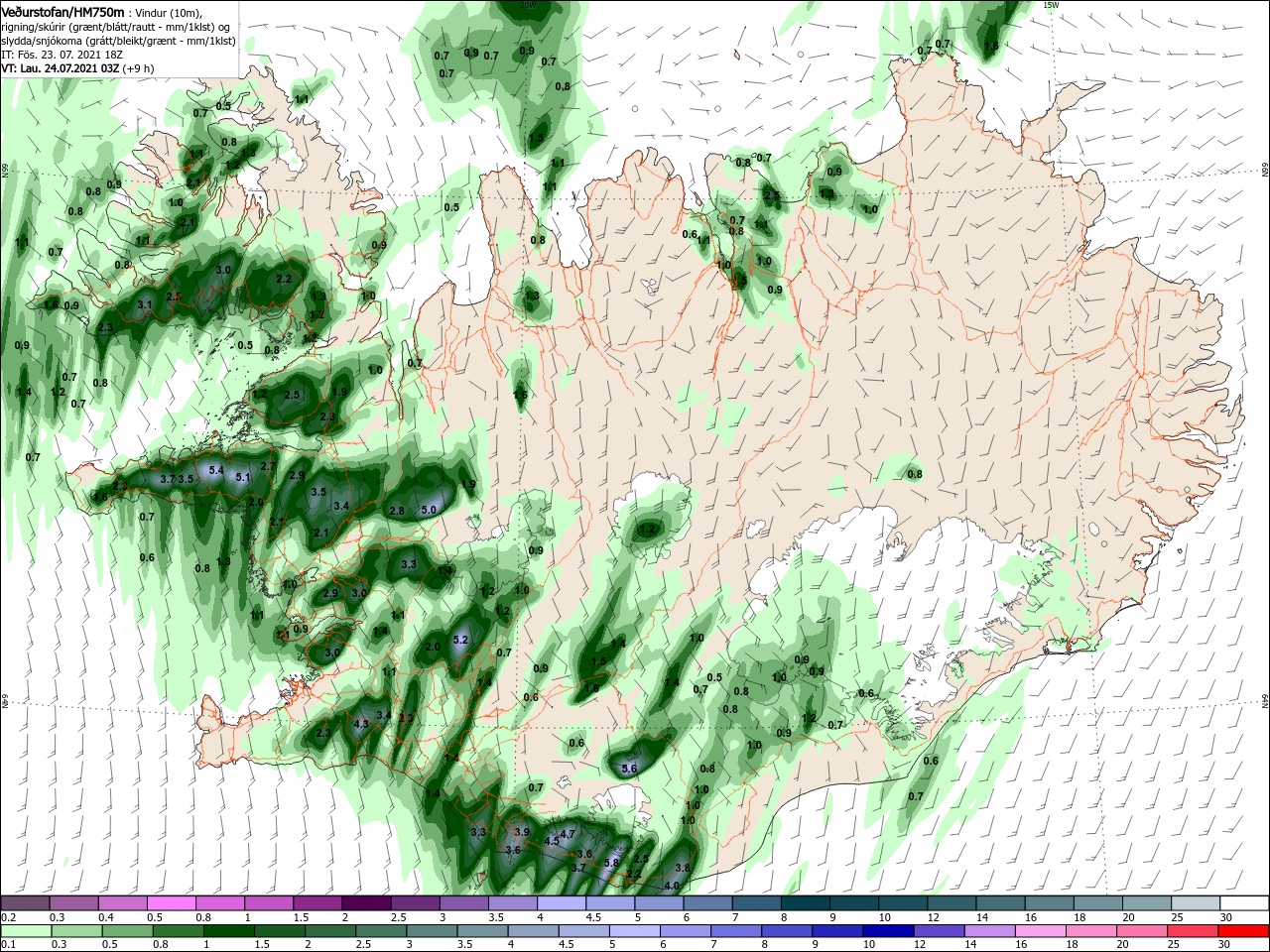This screenshot has height=952, width=1270.
Task: Click the 0.4 label in the upper legend
Action: pos(106,917)
